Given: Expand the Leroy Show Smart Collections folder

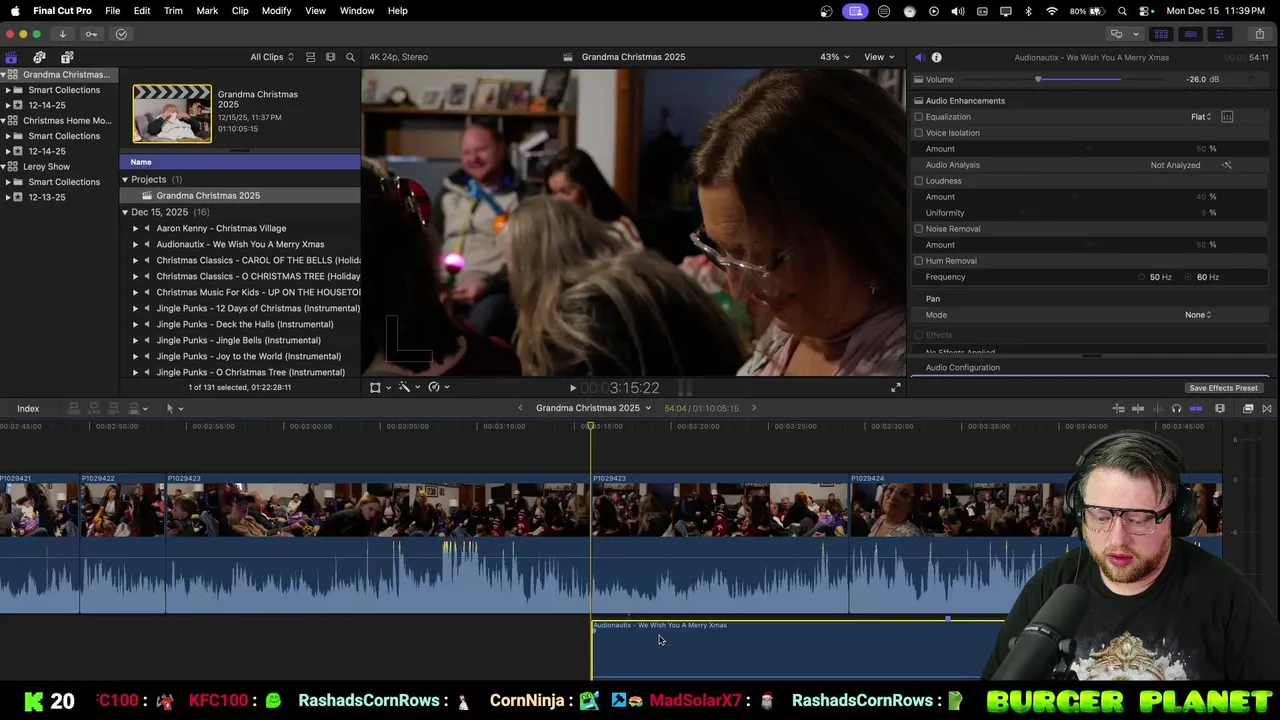Looking at the screenshot, I should click(x=8, y=182).
